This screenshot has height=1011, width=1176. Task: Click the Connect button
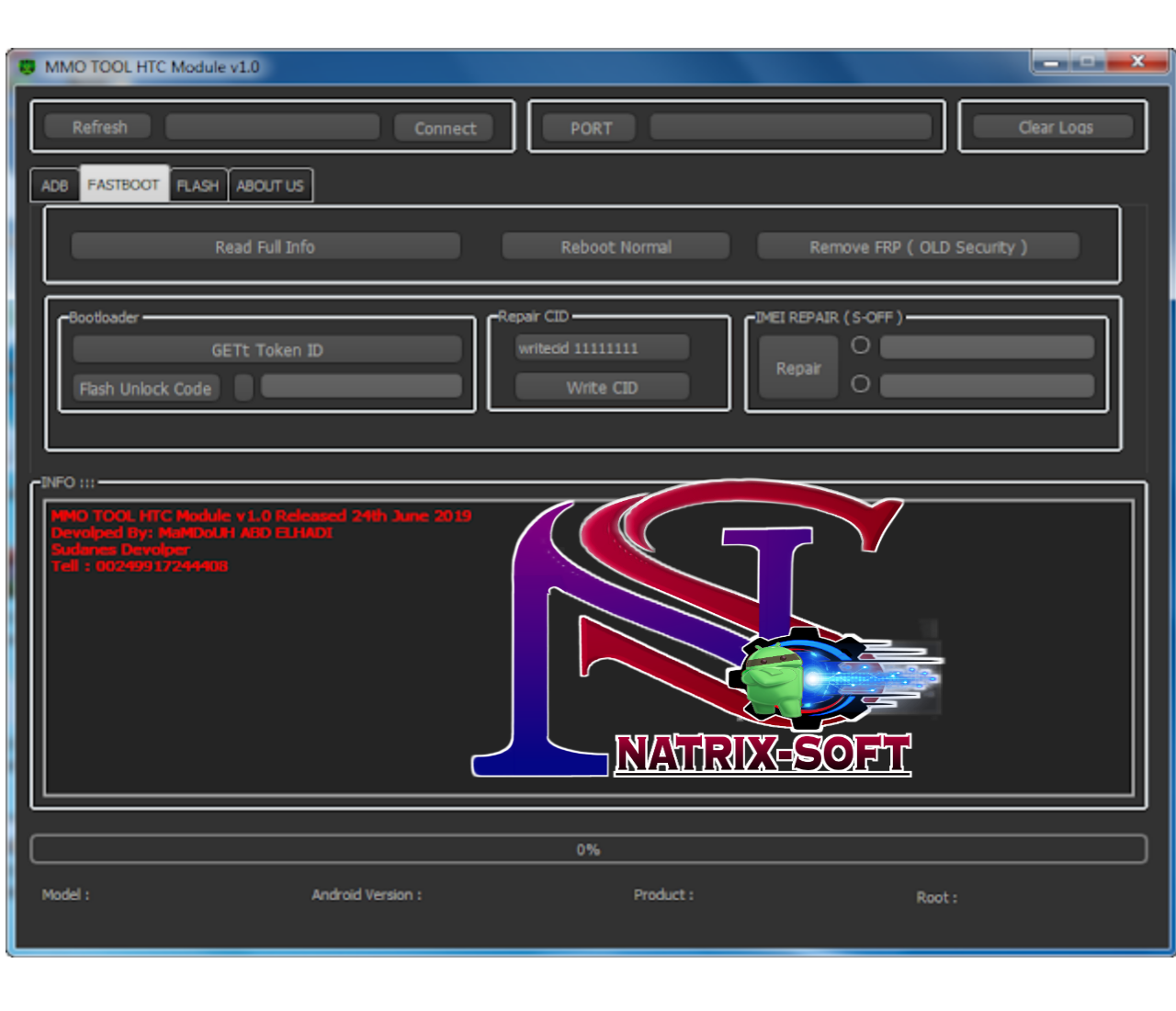pos(445,128)
